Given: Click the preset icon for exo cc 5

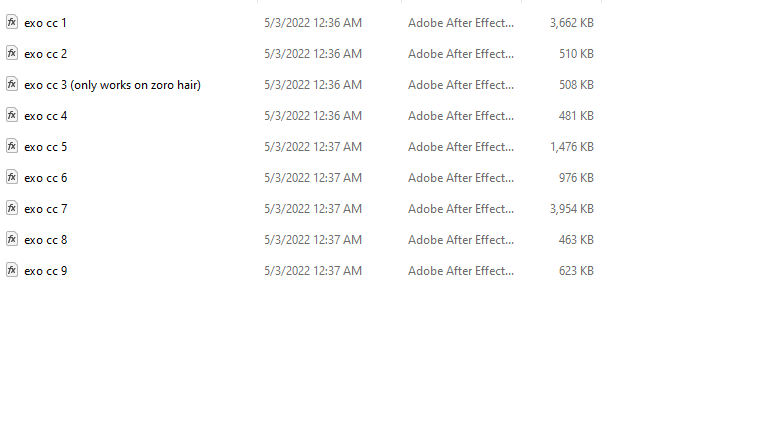Looking at the screenshot, I should click(12, 146).
